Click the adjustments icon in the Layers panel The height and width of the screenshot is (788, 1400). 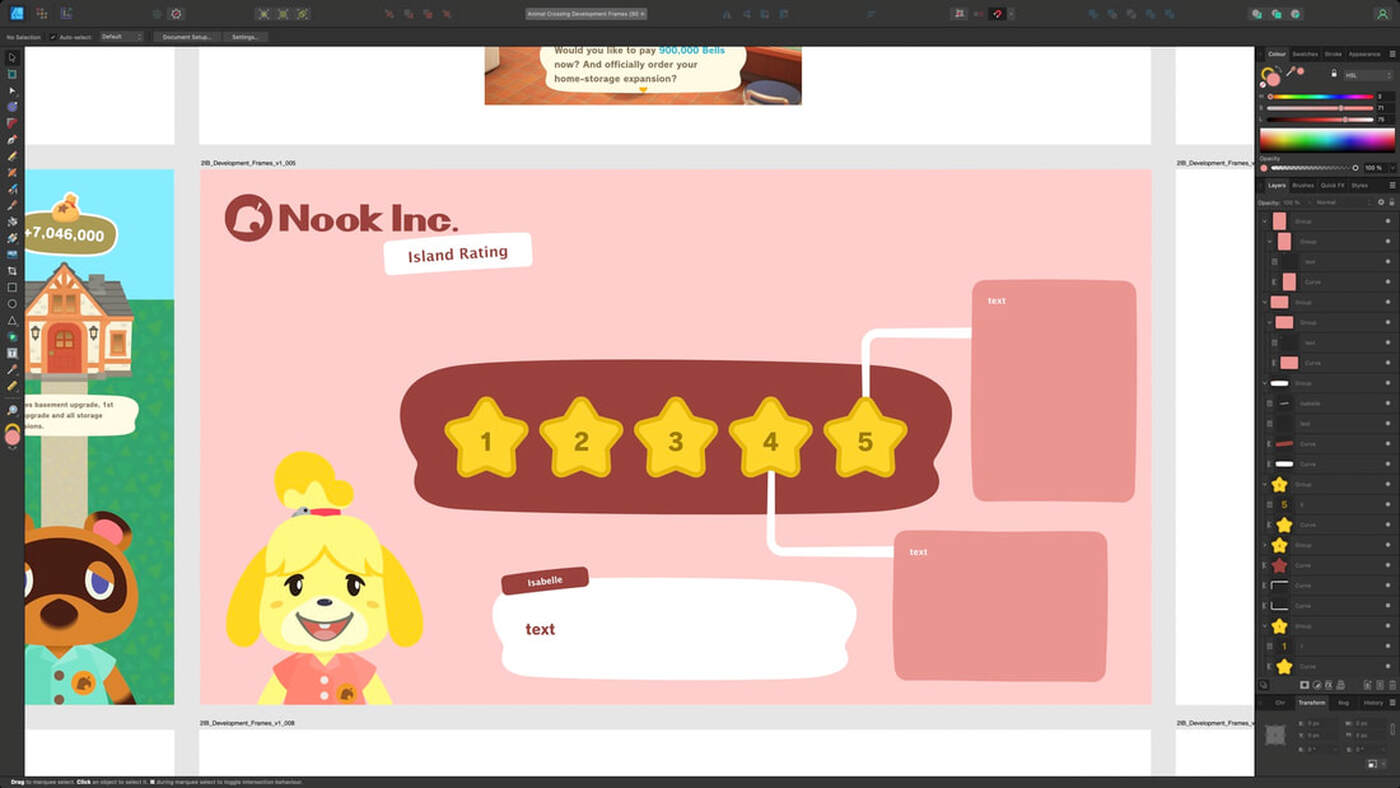point(1318,685)
